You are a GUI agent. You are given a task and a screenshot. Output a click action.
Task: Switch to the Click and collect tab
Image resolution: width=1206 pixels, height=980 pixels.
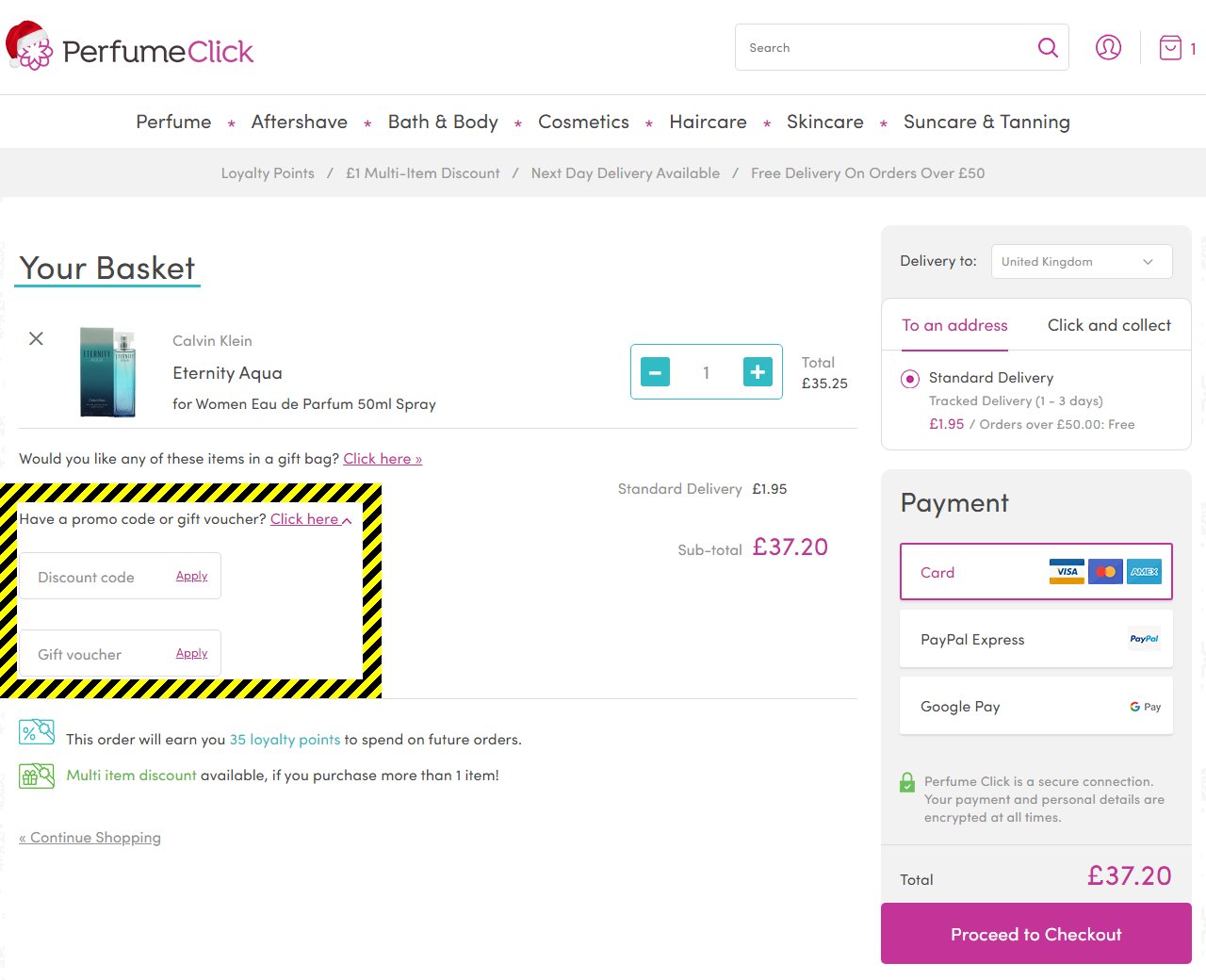tap(1109, 325)
